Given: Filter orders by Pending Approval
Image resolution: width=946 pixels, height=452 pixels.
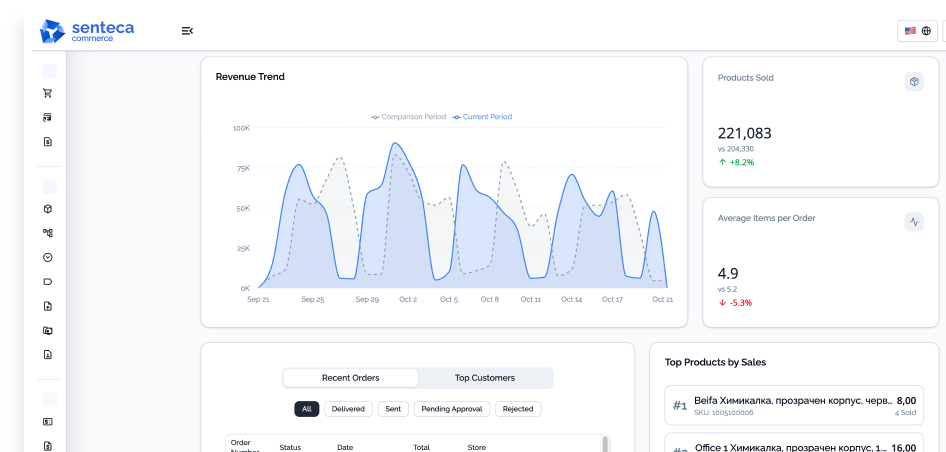Looking at the screenshot, I should (452, 409).
